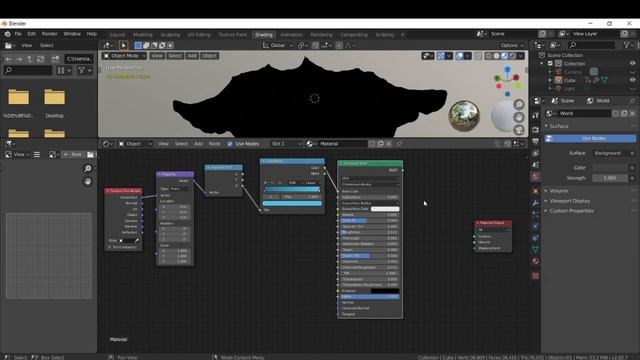Create new folder in file browser
Viewport: 640px width, 360px height.
[x=55, y=59]
